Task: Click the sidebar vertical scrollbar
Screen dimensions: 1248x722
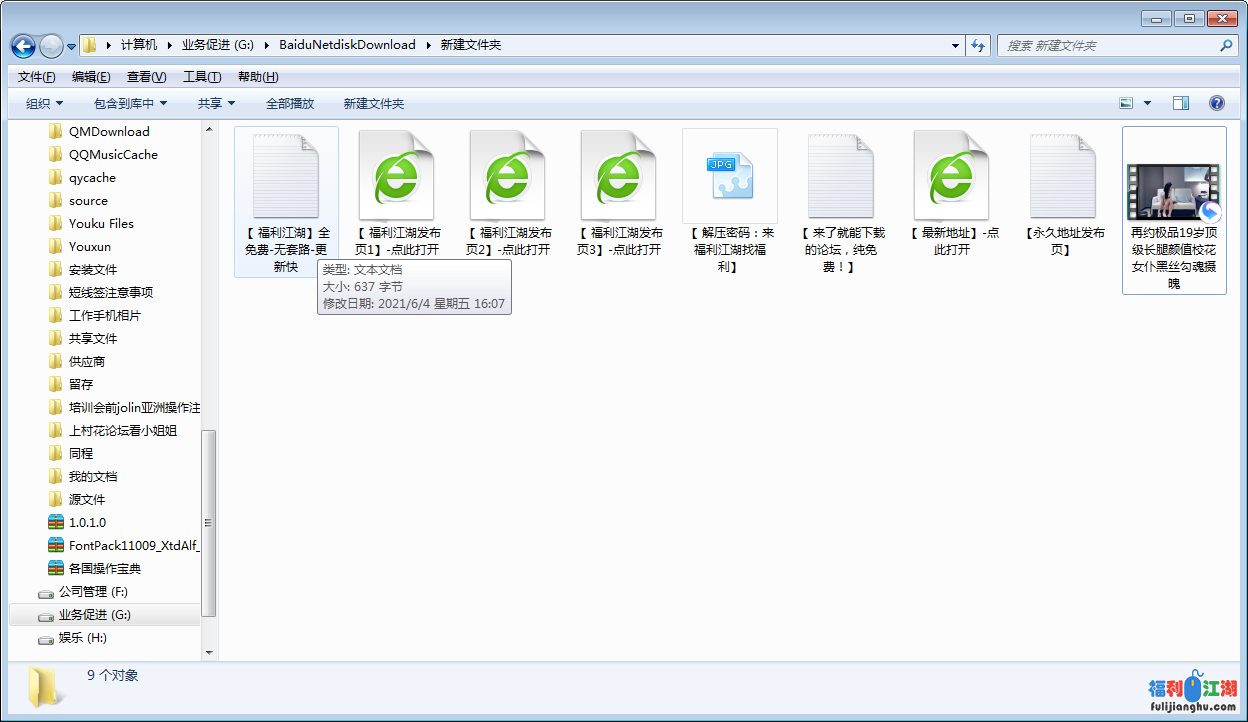Action: (x=209, y=520)
